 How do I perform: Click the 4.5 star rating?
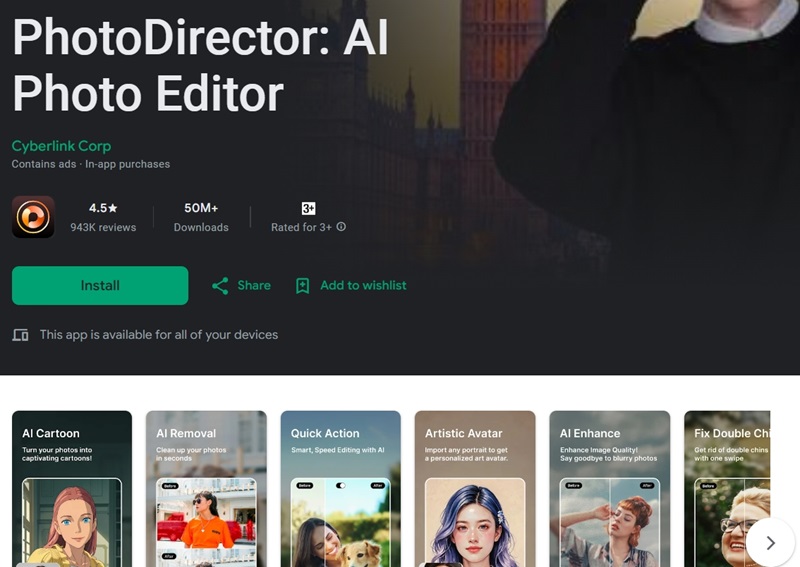point(103,208)
